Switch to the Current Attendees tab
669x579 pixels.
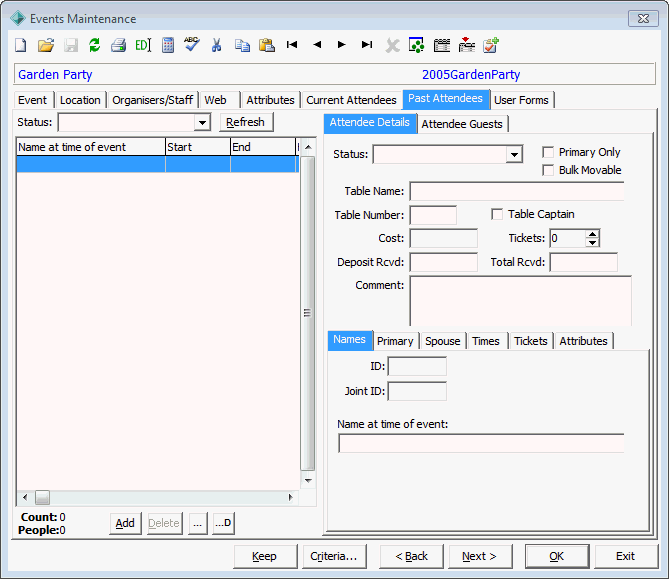[351, 100]
